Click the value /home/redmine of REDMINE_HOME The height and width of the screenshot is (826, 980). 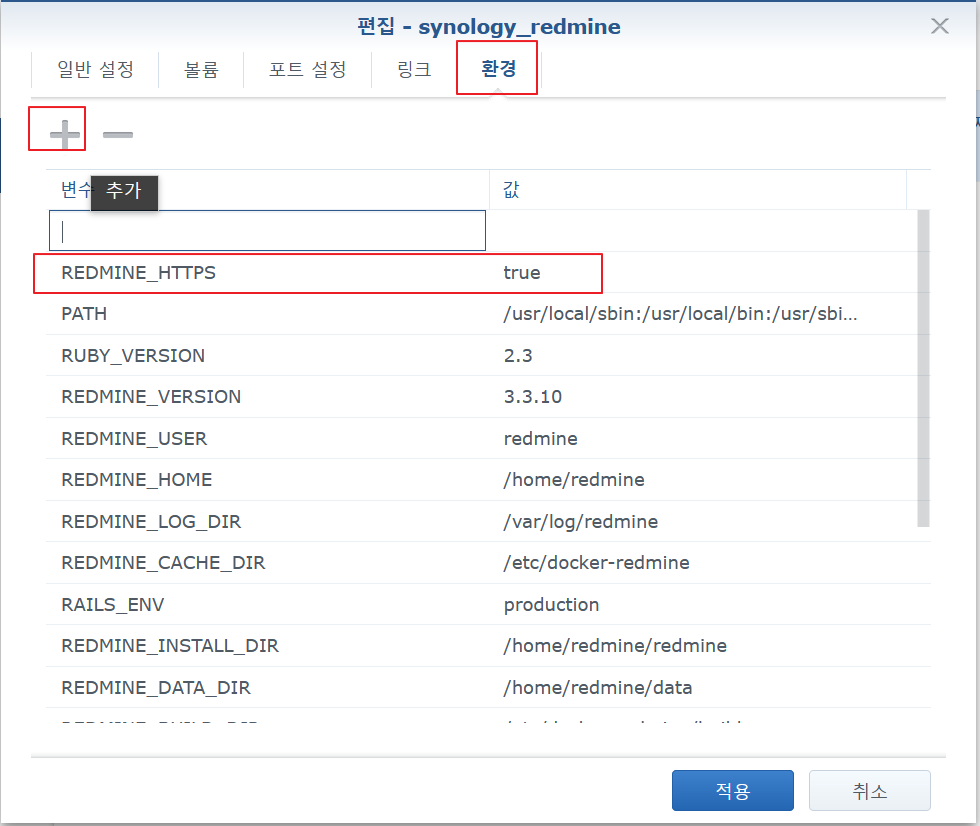point(574,480)
